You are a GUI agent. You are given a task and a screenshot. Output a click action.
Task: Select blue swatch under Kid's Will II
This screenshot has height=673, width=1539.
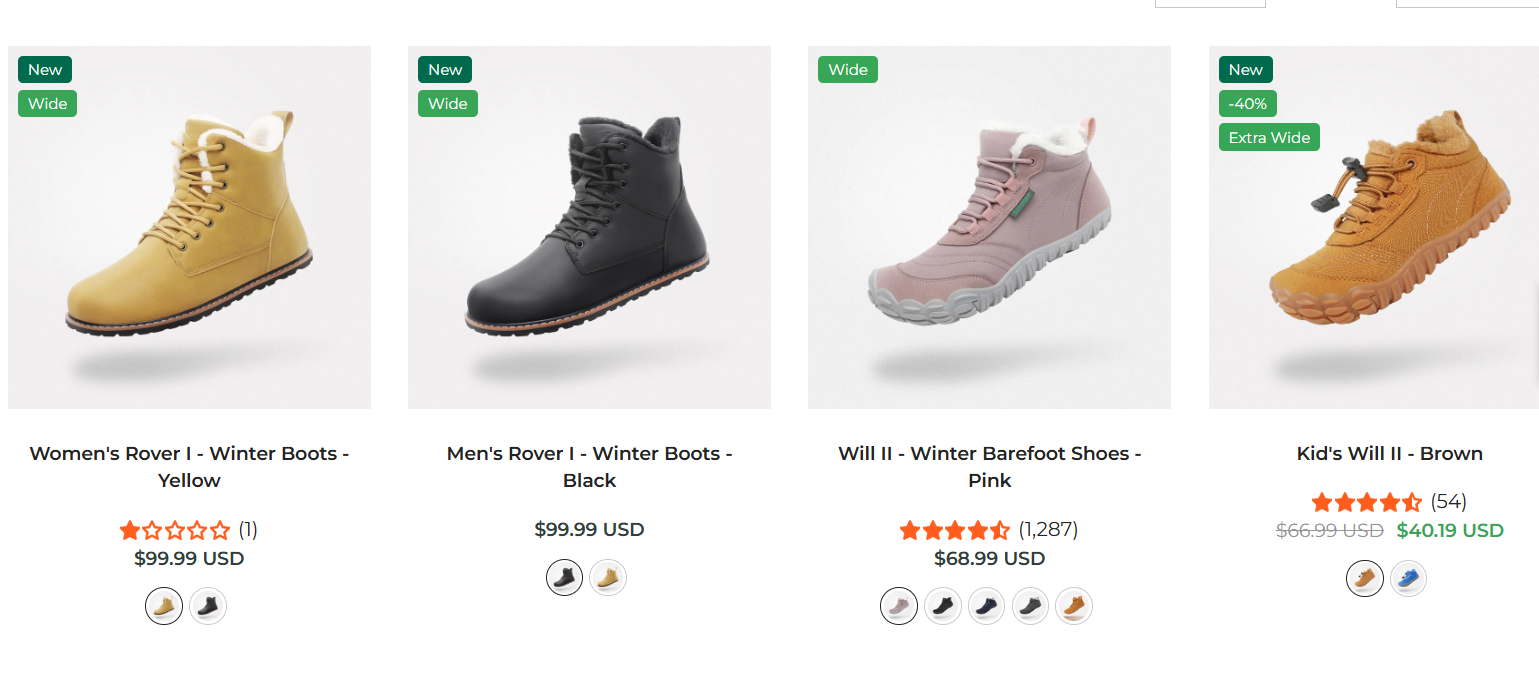pos(1408,577)
